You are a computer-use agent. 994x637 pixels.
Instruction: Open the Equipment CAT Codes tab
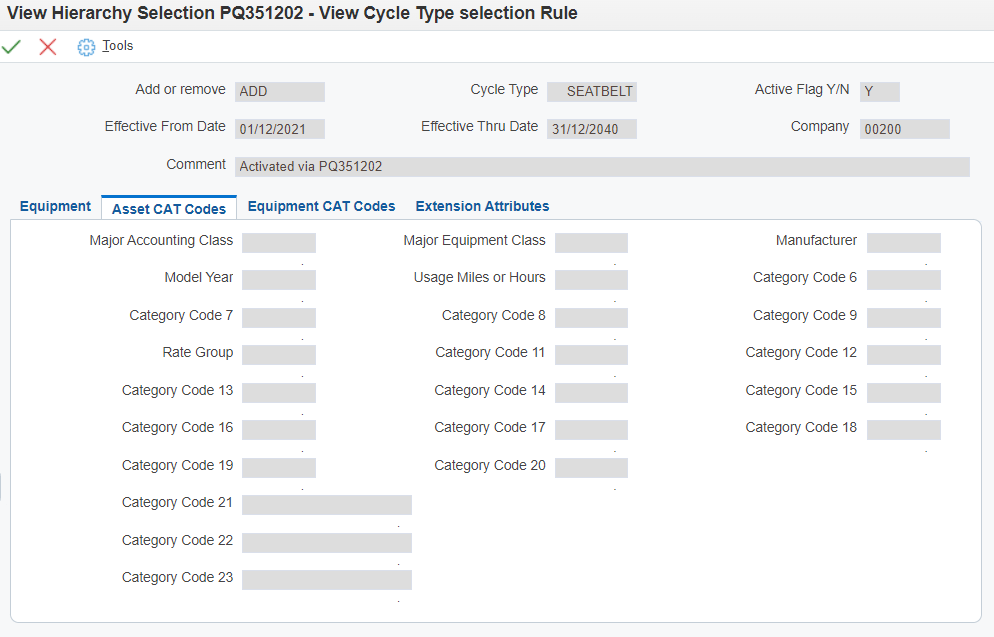[x=321, y=206]
